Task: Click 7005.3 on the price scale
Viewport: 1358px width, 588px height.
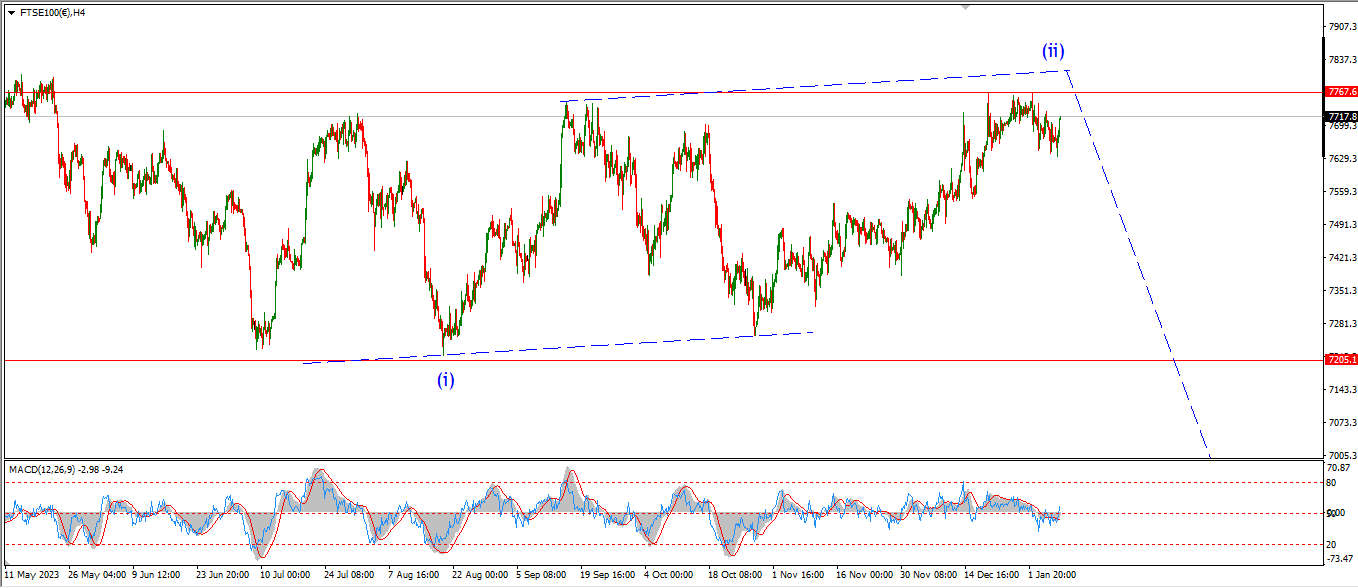Action: point(1341,454)
